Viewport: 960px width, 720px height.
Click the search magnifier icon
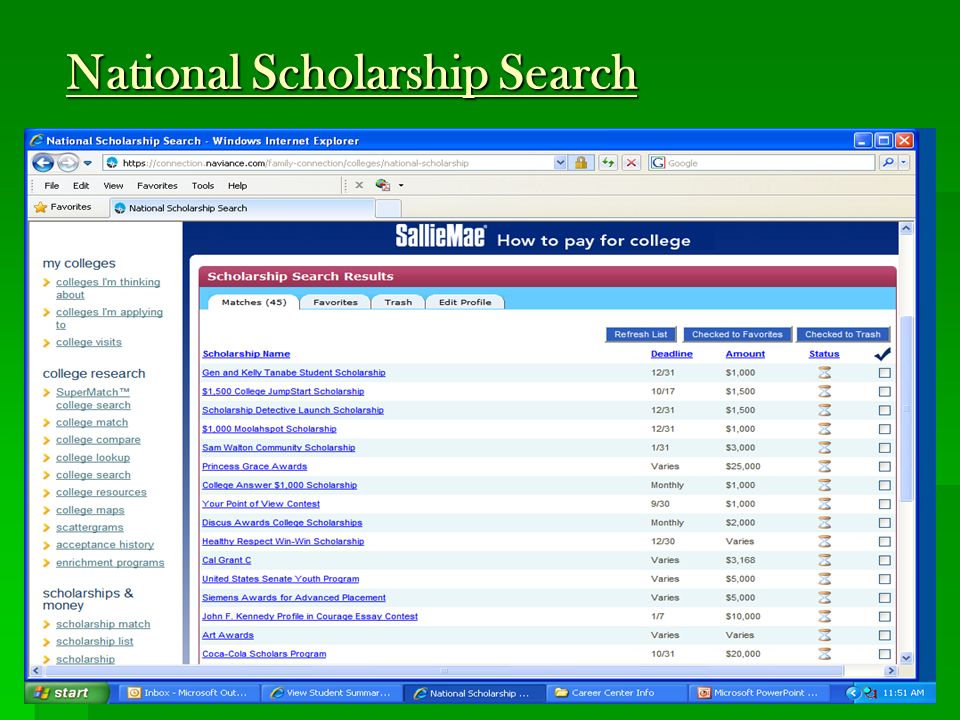tap(888, 163)
